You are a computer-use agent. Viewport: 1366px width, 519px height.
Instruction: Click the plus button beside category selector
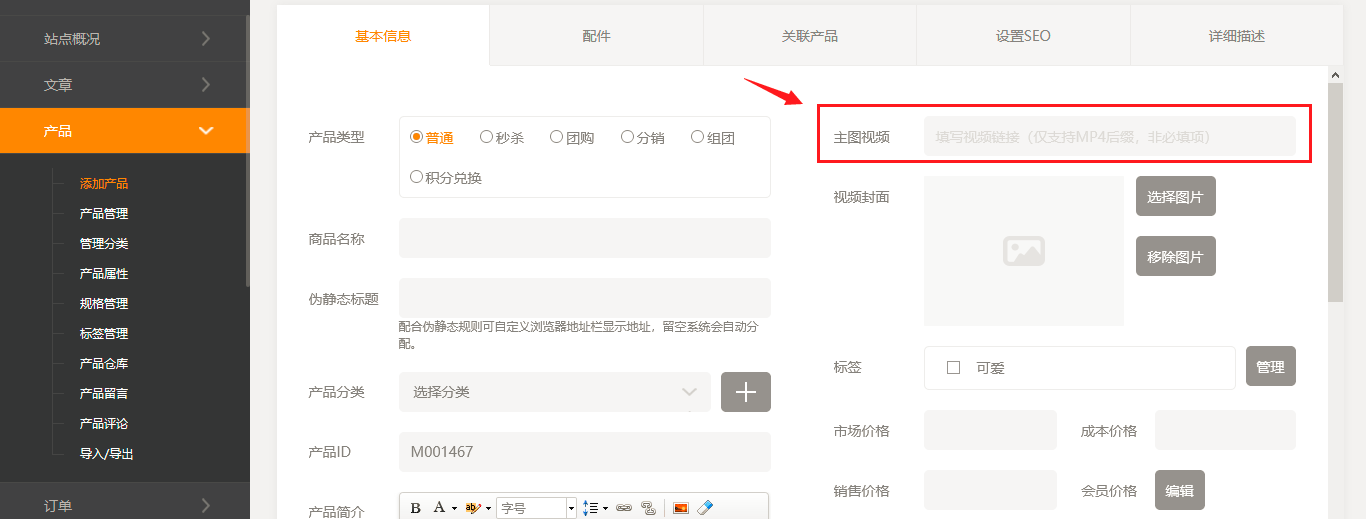point(745,392)
